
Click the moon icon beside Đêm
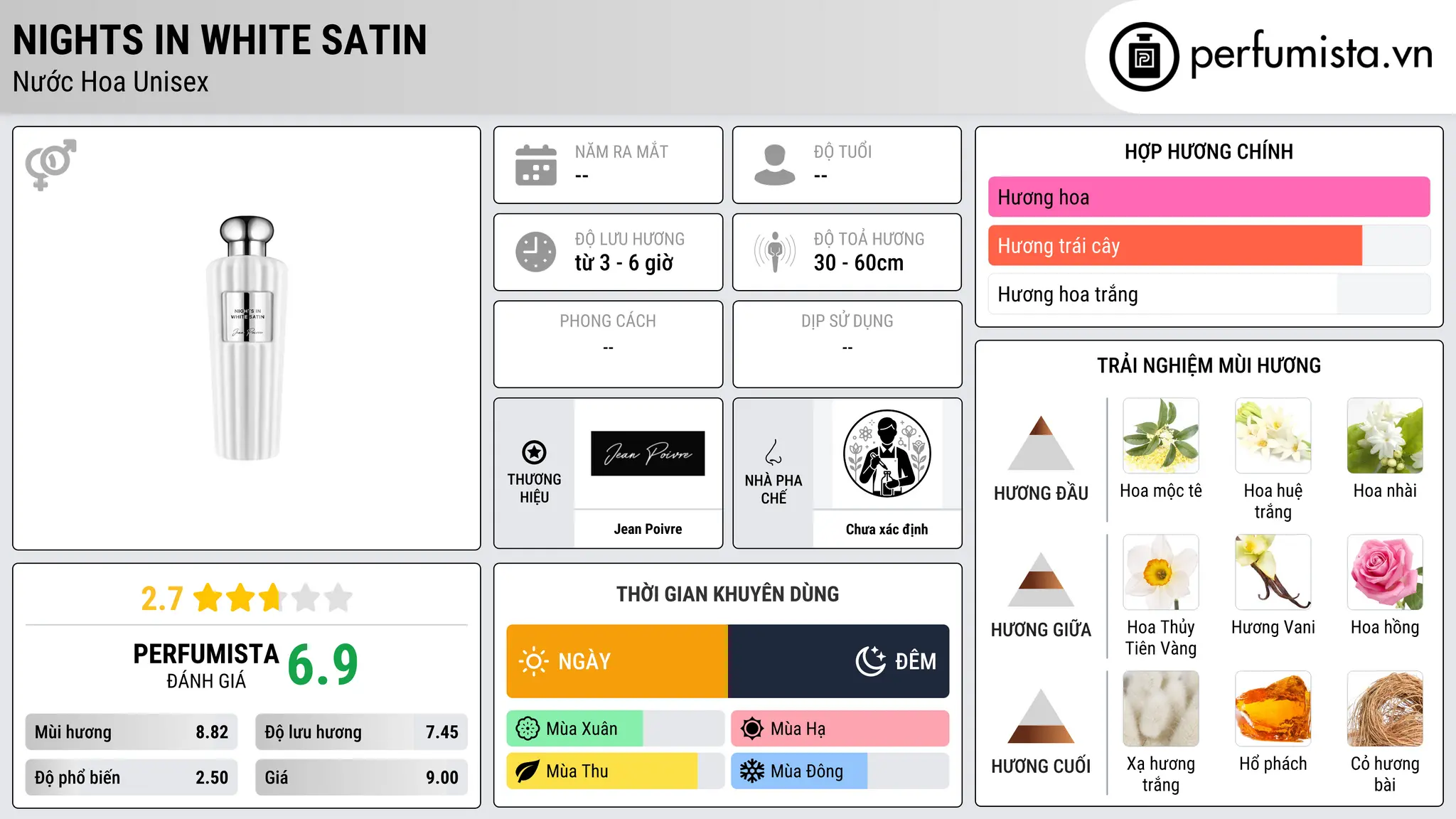pyautogui.click(x=871, y=661)
